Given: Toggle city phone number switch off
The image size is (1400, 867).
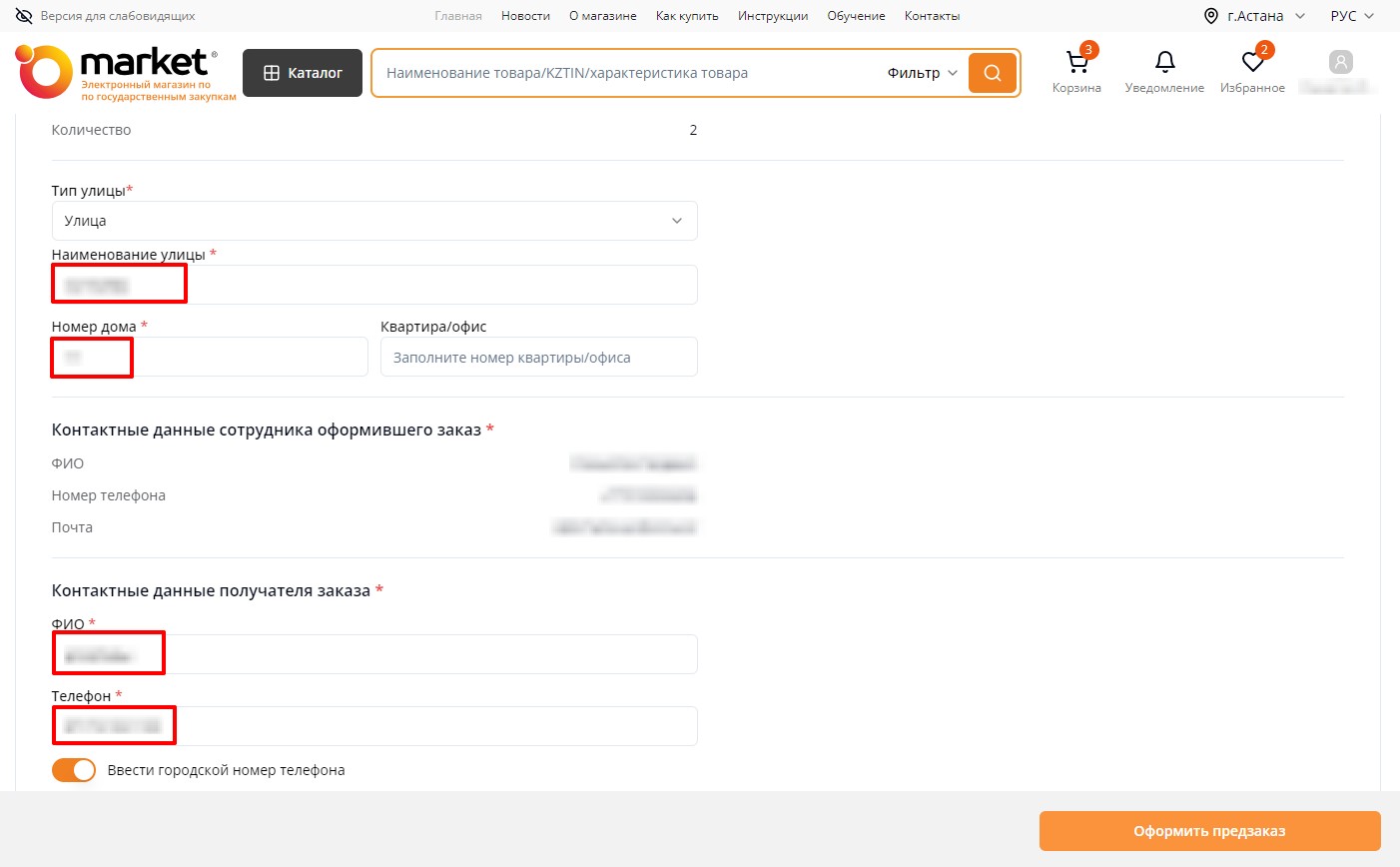Looking at the screenshot, I should click(x=74, y=770).
